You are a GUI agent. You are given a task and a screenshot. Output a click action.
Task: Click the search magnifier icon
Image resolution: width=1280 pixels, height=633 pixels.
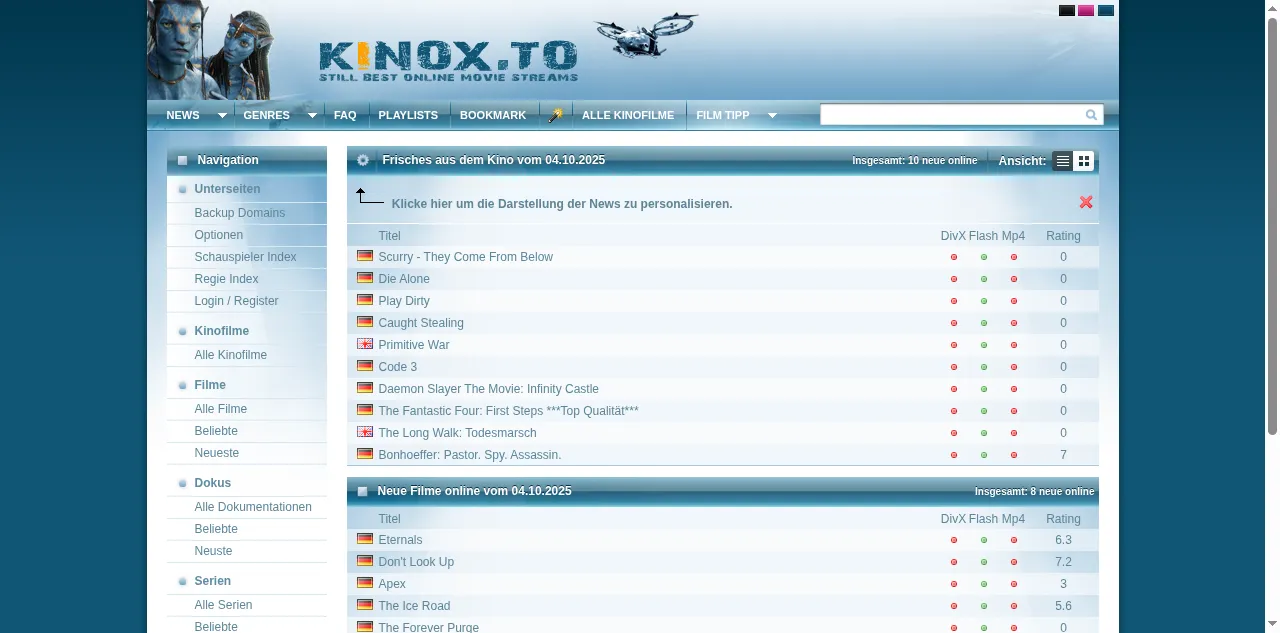click(1091, 115)
